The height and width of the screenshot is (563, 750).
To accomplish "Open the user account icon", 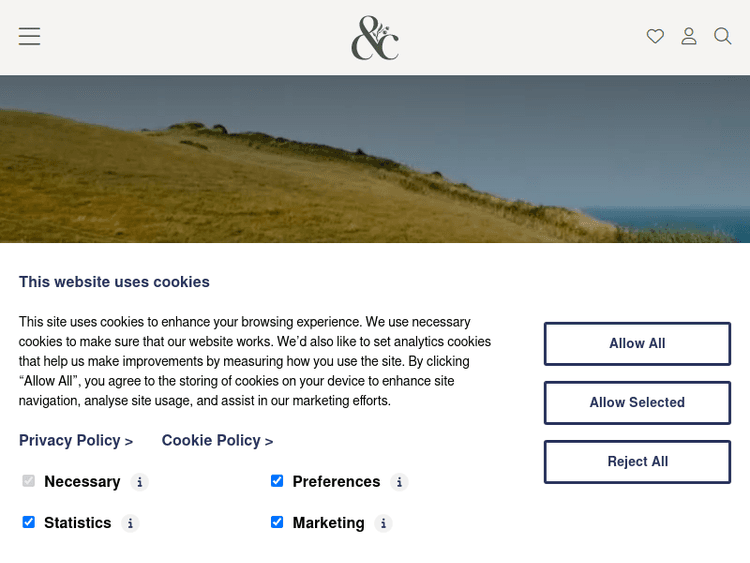I will point(689,36).
